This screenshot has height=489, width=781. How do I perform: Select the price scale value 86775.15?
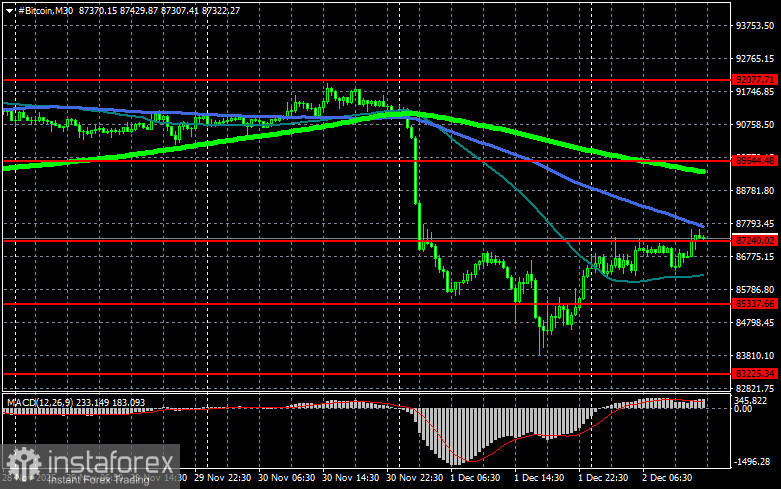[x=755, y=256]
